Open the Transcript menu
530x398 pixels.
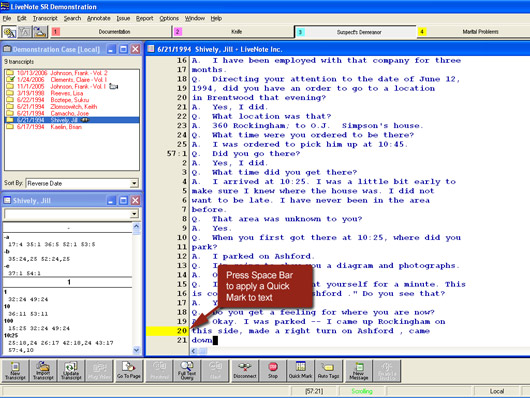[45, 18]
